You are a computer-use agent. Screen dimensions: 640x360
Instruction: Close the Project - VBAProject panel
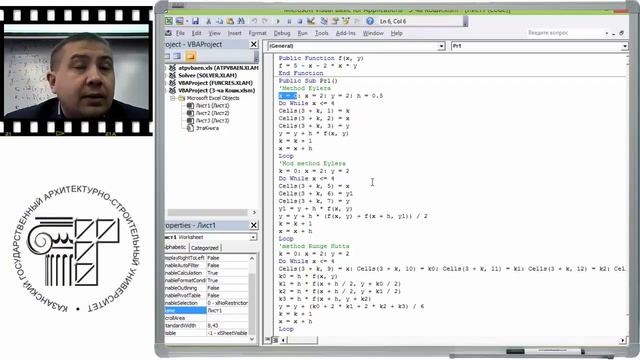tap(253, 44)
